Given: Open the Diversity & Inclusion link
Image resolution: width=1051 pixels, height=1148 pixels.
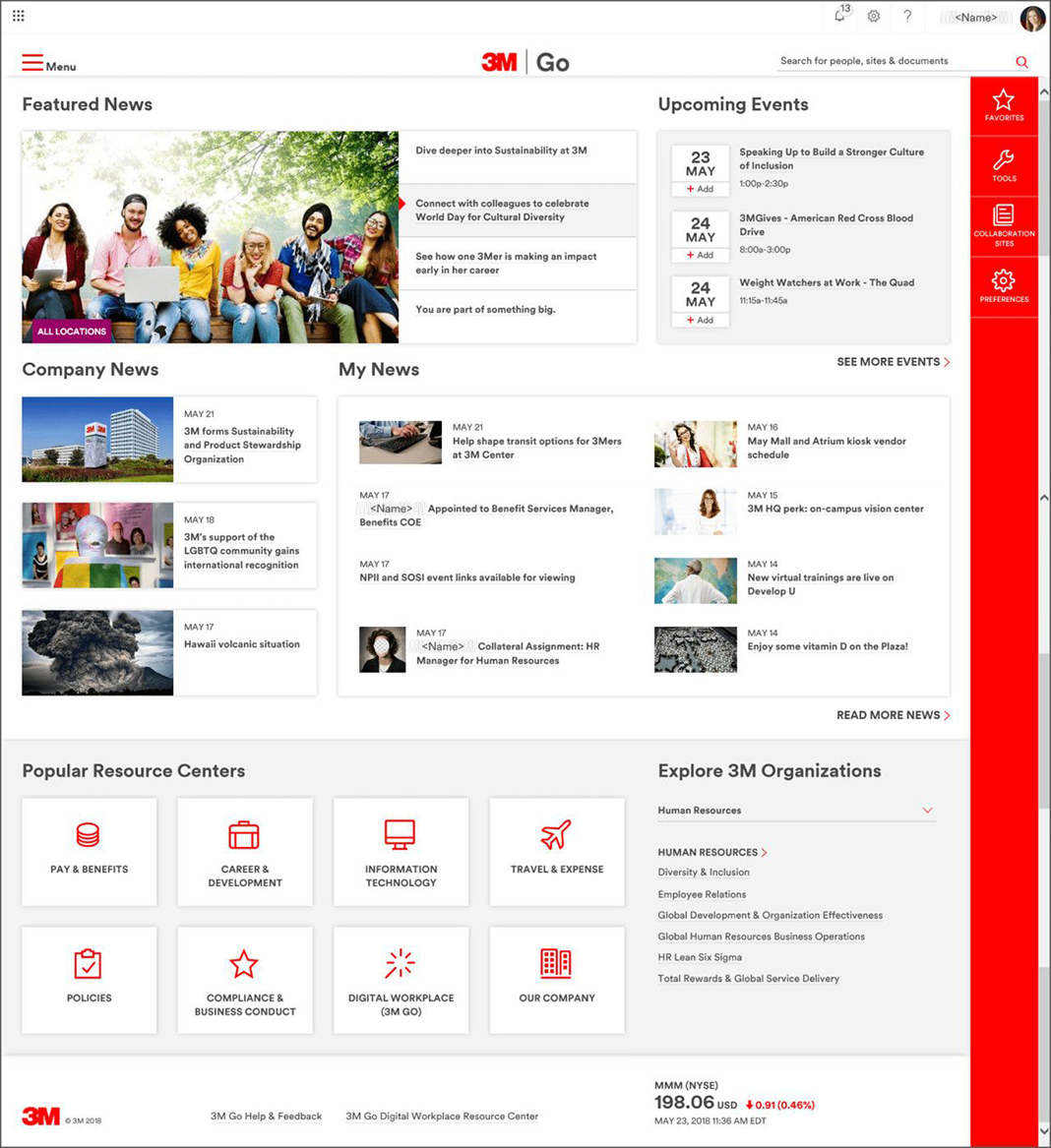Looking at the screenshot, I should (704, 873).
